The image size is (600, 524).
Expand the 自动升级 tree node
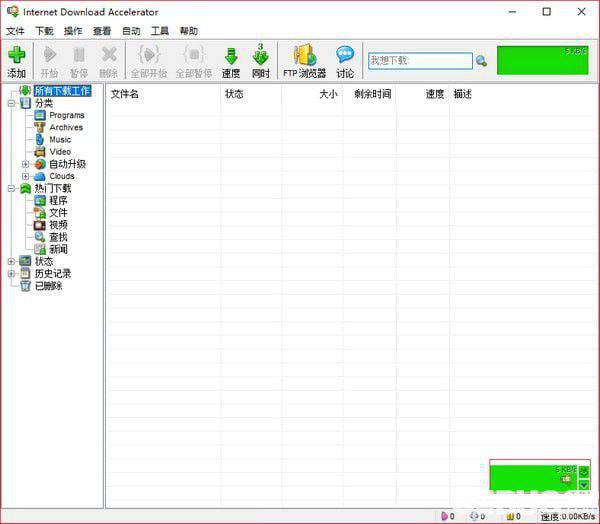(x=25, y=164)
